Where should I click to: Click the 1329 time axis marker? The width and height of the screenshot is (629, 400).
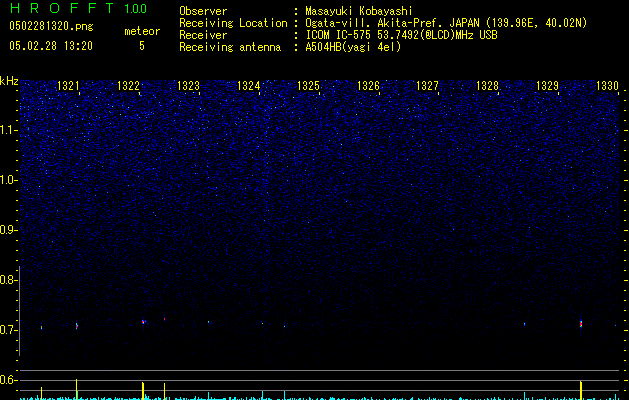coord(547,86)
